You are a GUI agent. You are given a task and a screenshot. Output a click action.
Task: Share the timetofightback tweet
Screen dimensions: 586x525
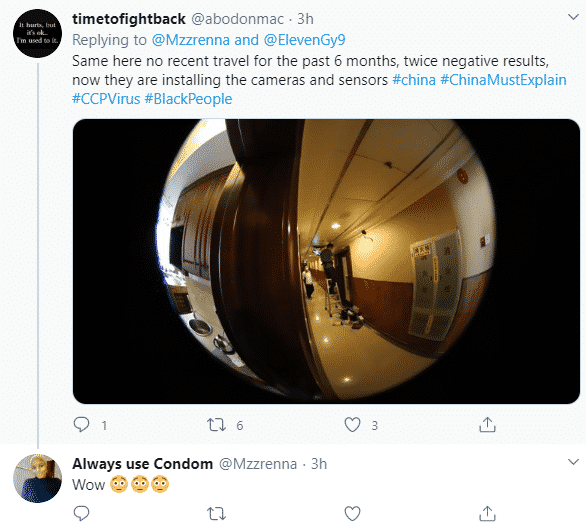click(x=487, y=424)
